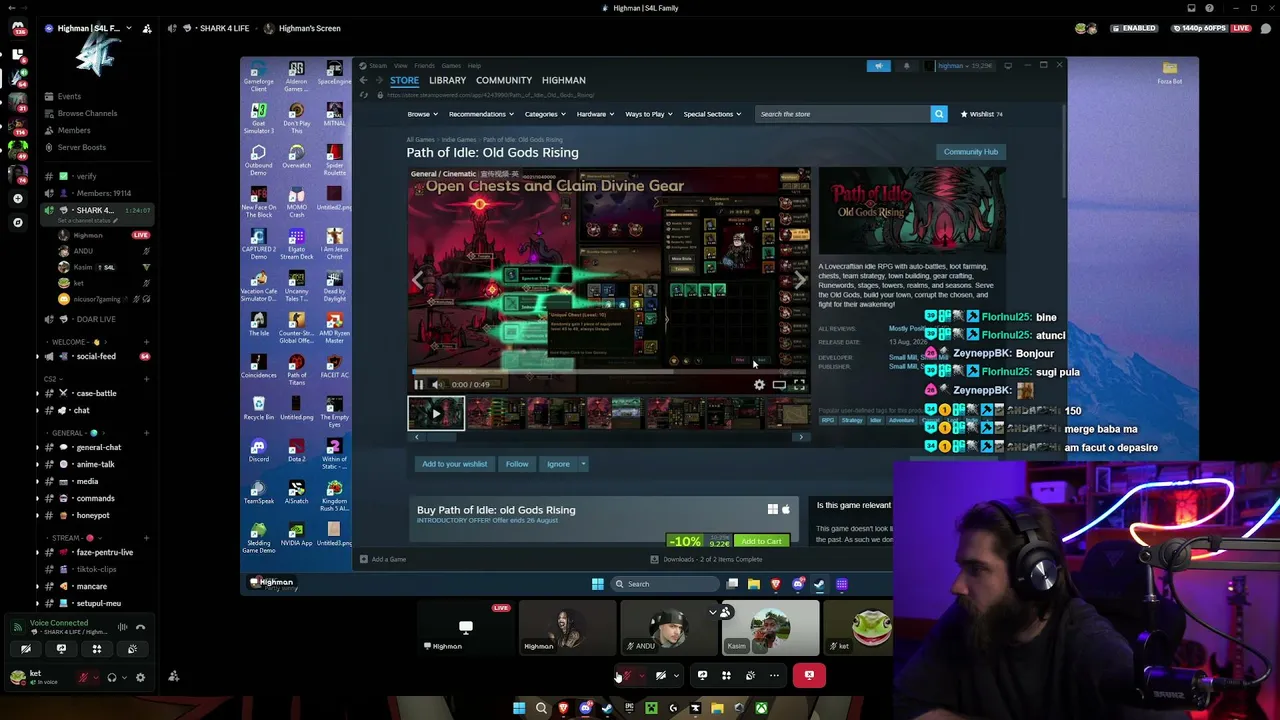1280x720 pixels.
Task: Switch to the Steam LIBRARY tab in the stream
Action: pos(447,80)
